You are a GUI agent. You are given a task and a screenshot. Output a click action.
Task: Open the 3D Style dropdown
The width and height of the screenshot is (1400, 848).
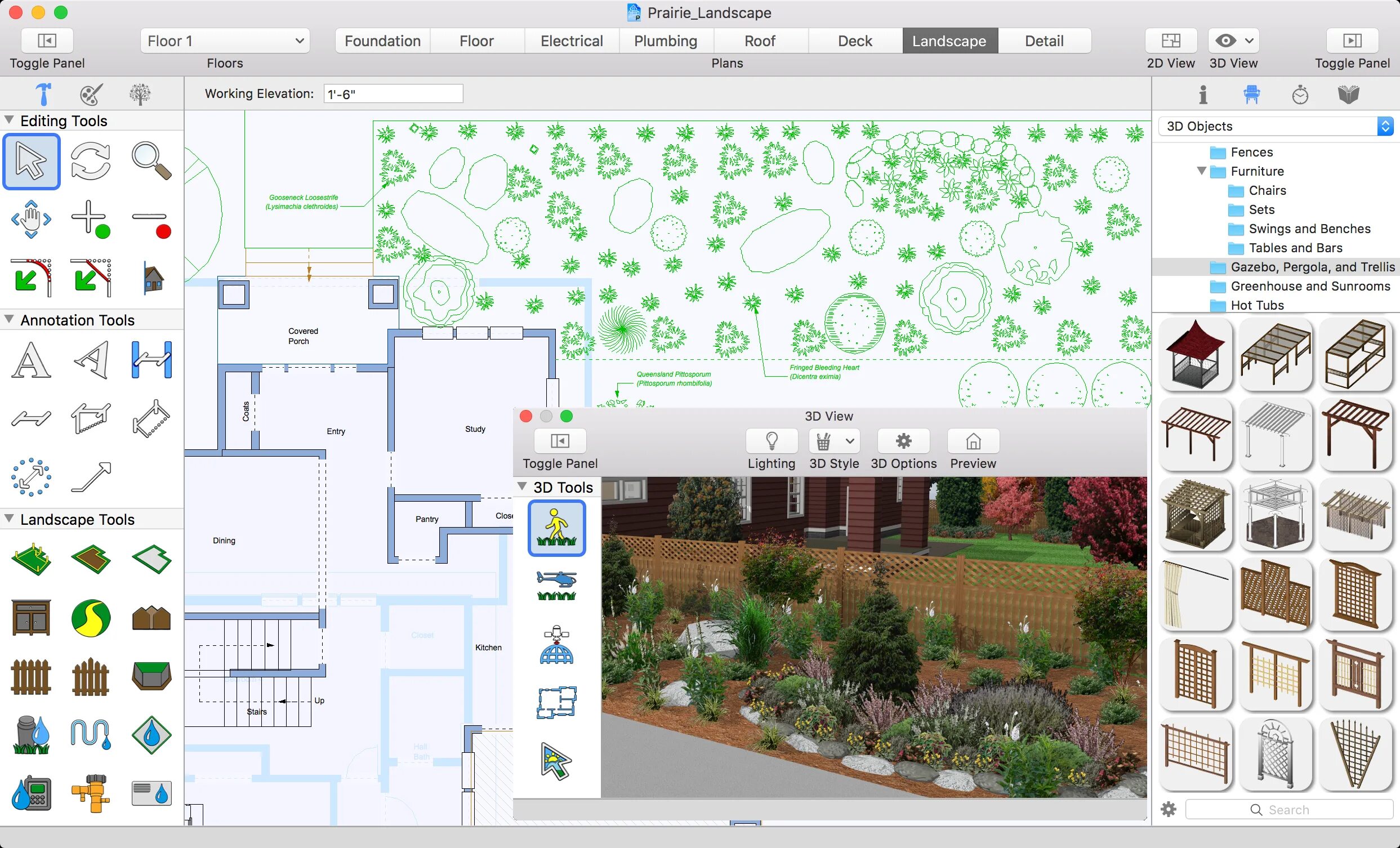pyautogui.click(x=834, y=441)
